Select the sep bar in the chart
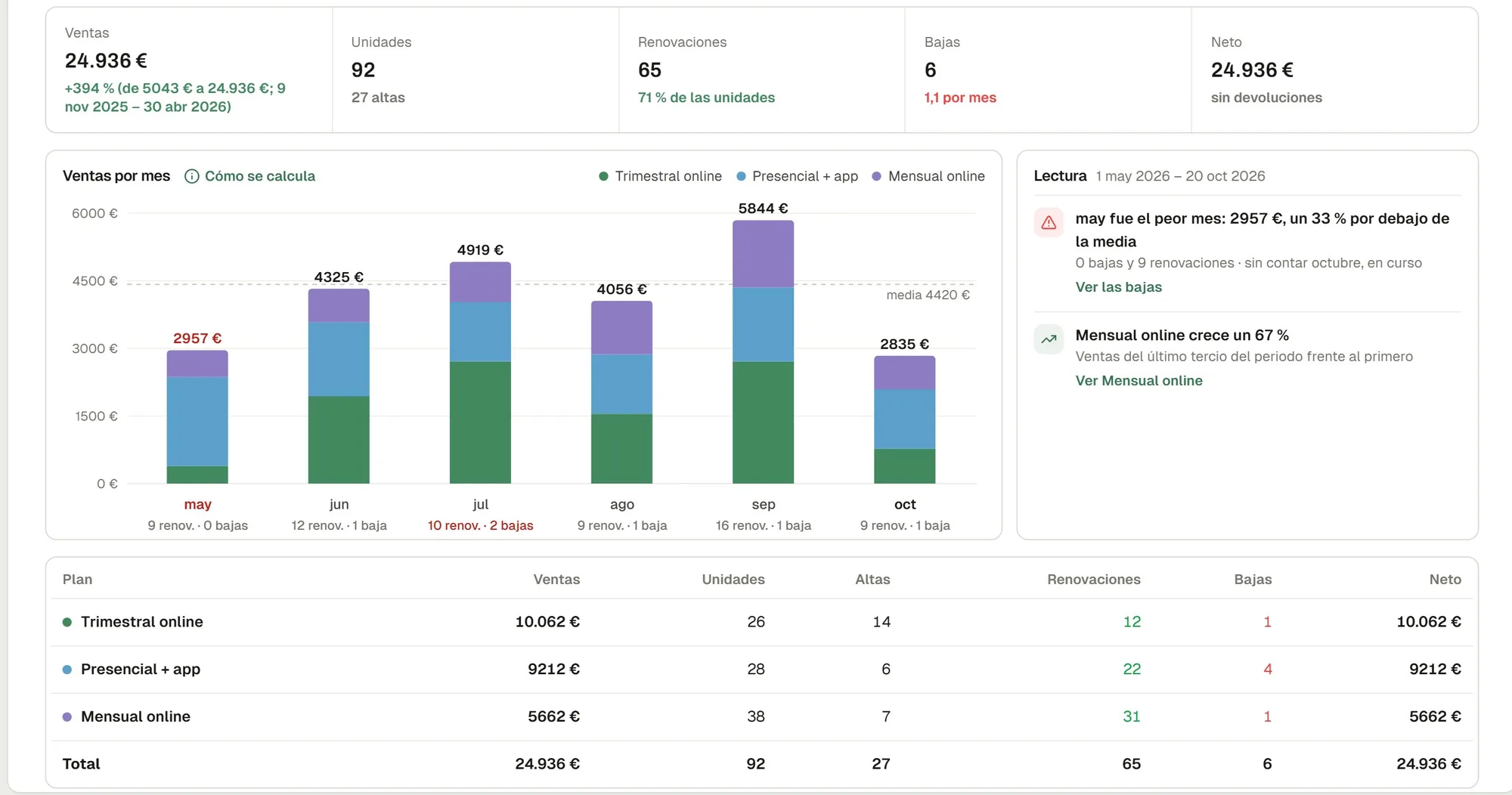 pos(763,352)
